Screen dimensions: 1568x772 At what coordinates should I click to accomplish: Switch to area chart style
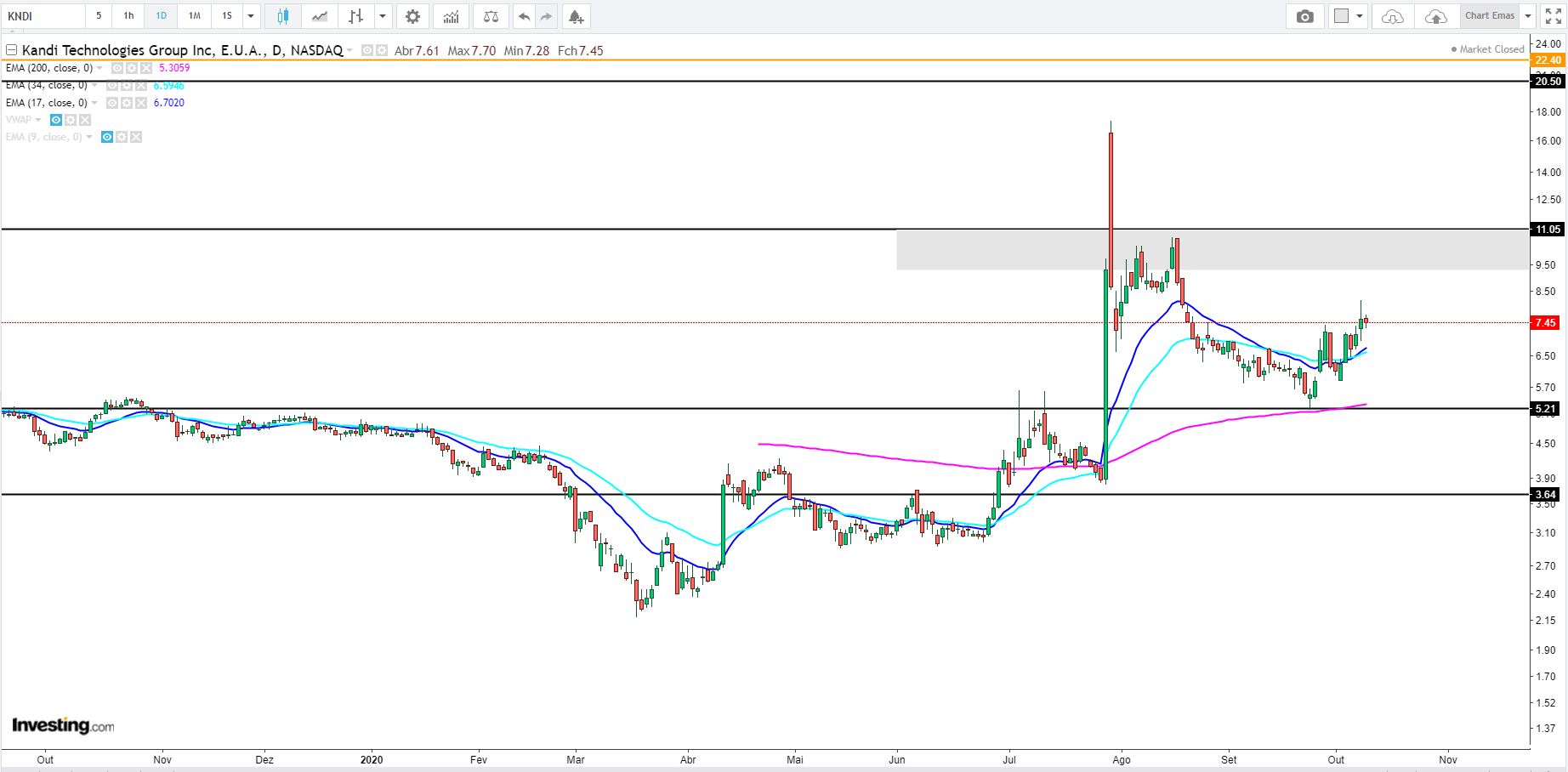tap(320, 16)
